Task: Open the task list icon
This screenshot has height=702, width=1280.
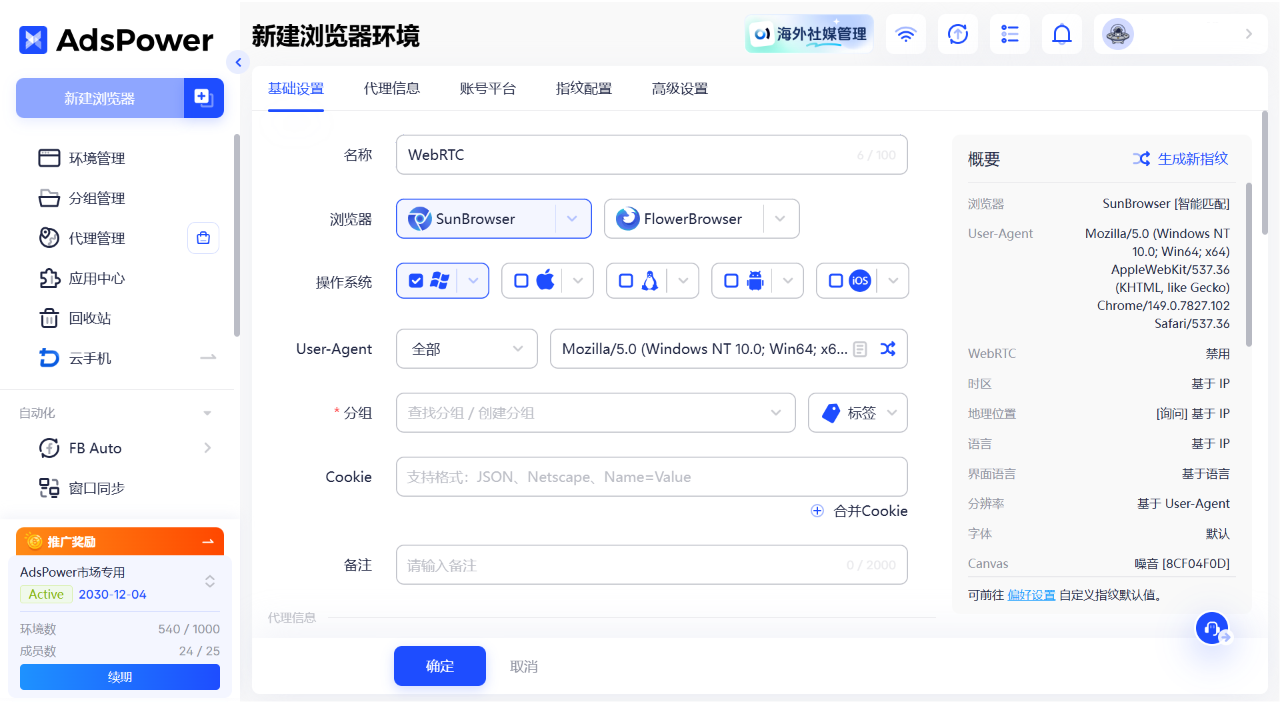Action: click(x=1010, y=34)
